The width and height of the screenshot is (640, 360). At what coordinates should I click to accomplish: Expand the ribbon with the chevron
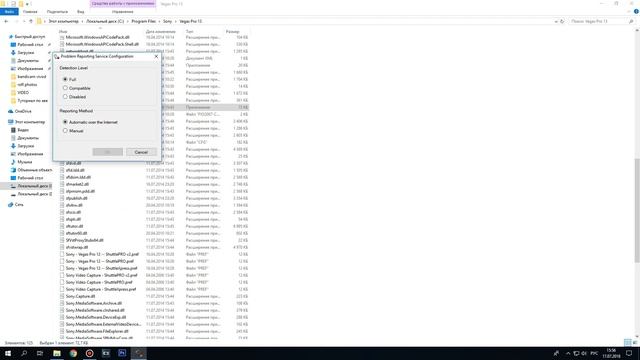(630, 12)
